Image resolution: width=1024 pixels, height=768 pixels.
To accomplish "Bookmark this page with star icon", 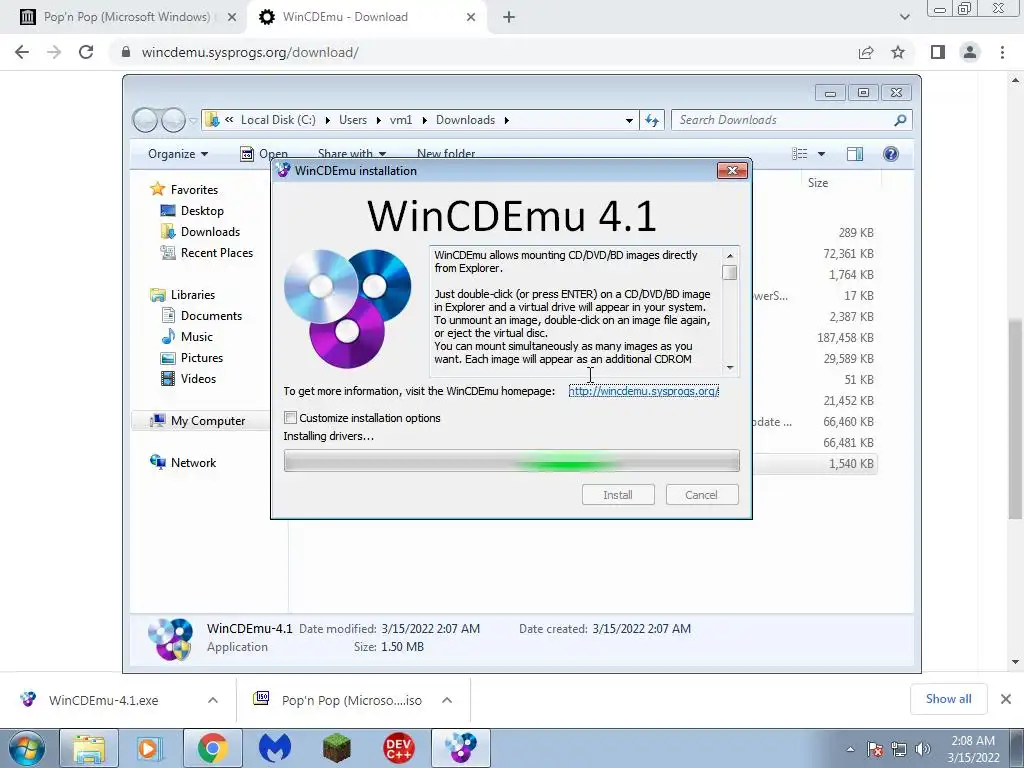I will (898, 52).
